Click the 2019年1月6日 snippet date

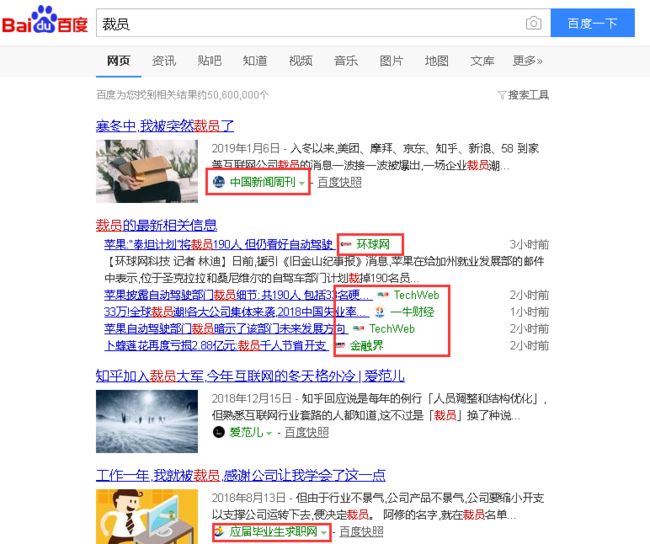click(x=246, y=148)
